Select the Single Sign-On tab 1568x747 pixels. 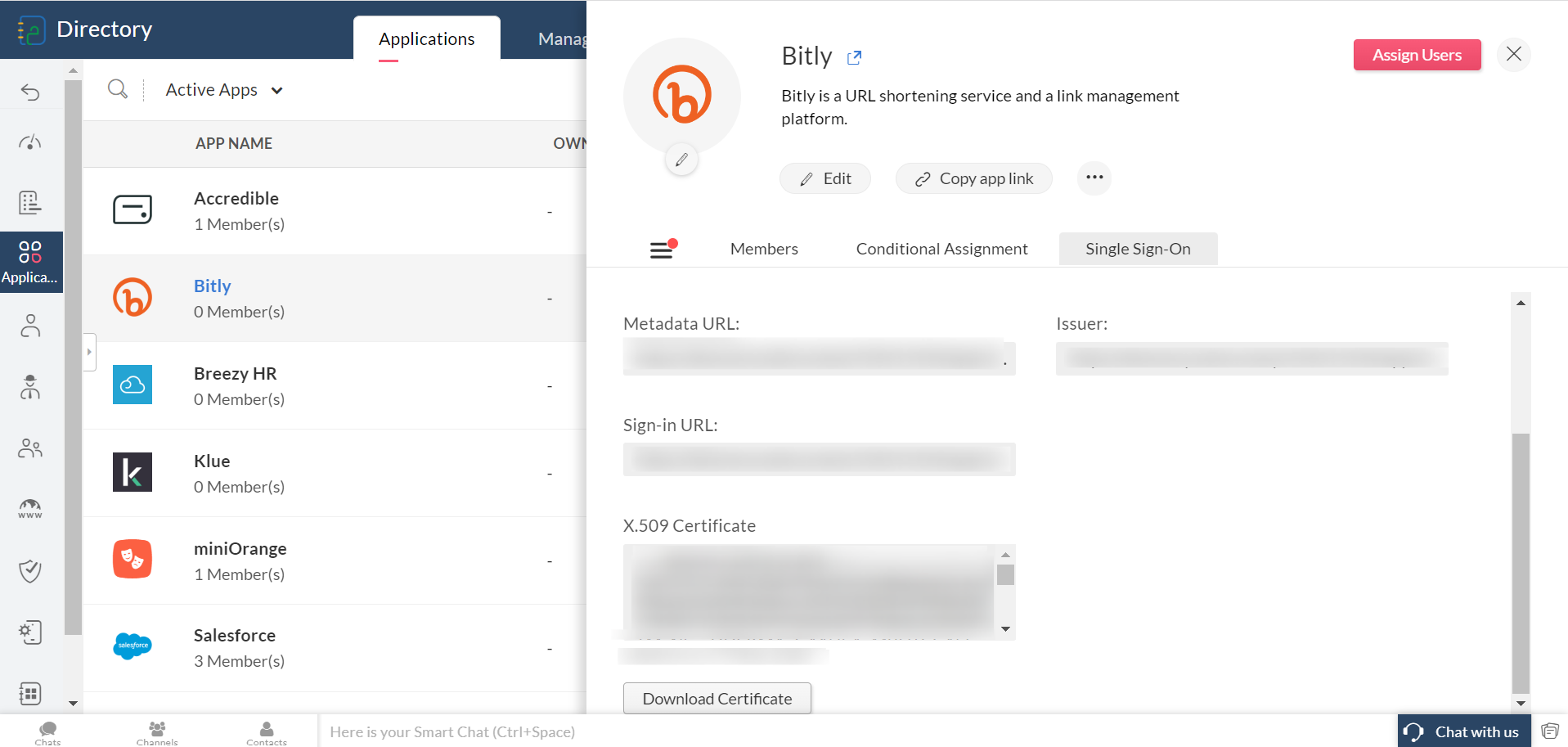coord(1139,249)
